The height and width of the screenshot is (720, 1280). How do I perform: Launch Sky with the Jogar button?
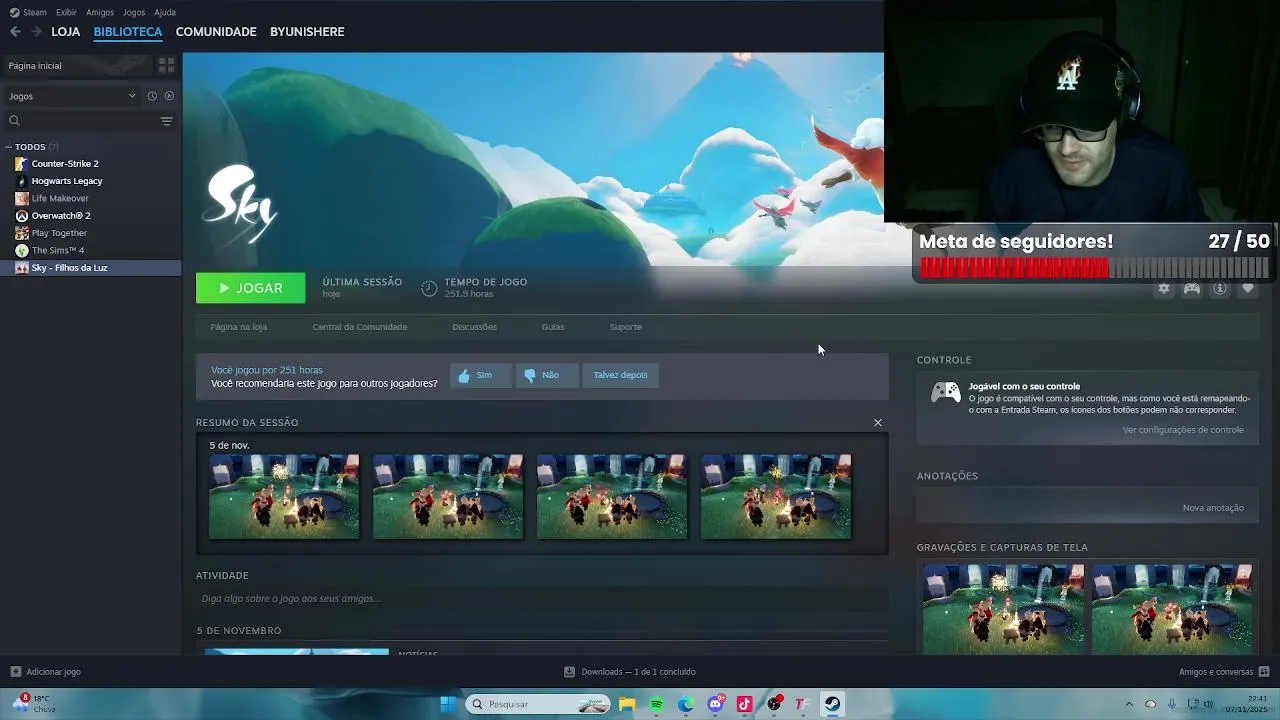point(250,288)
